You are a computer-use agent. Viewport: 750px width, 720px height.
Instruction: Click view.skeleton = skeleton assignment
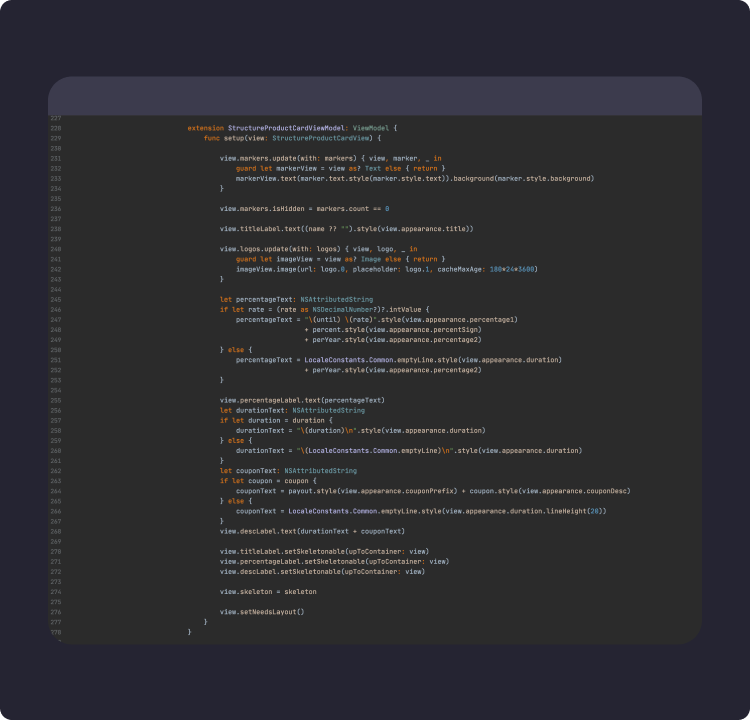coord(268,591)
